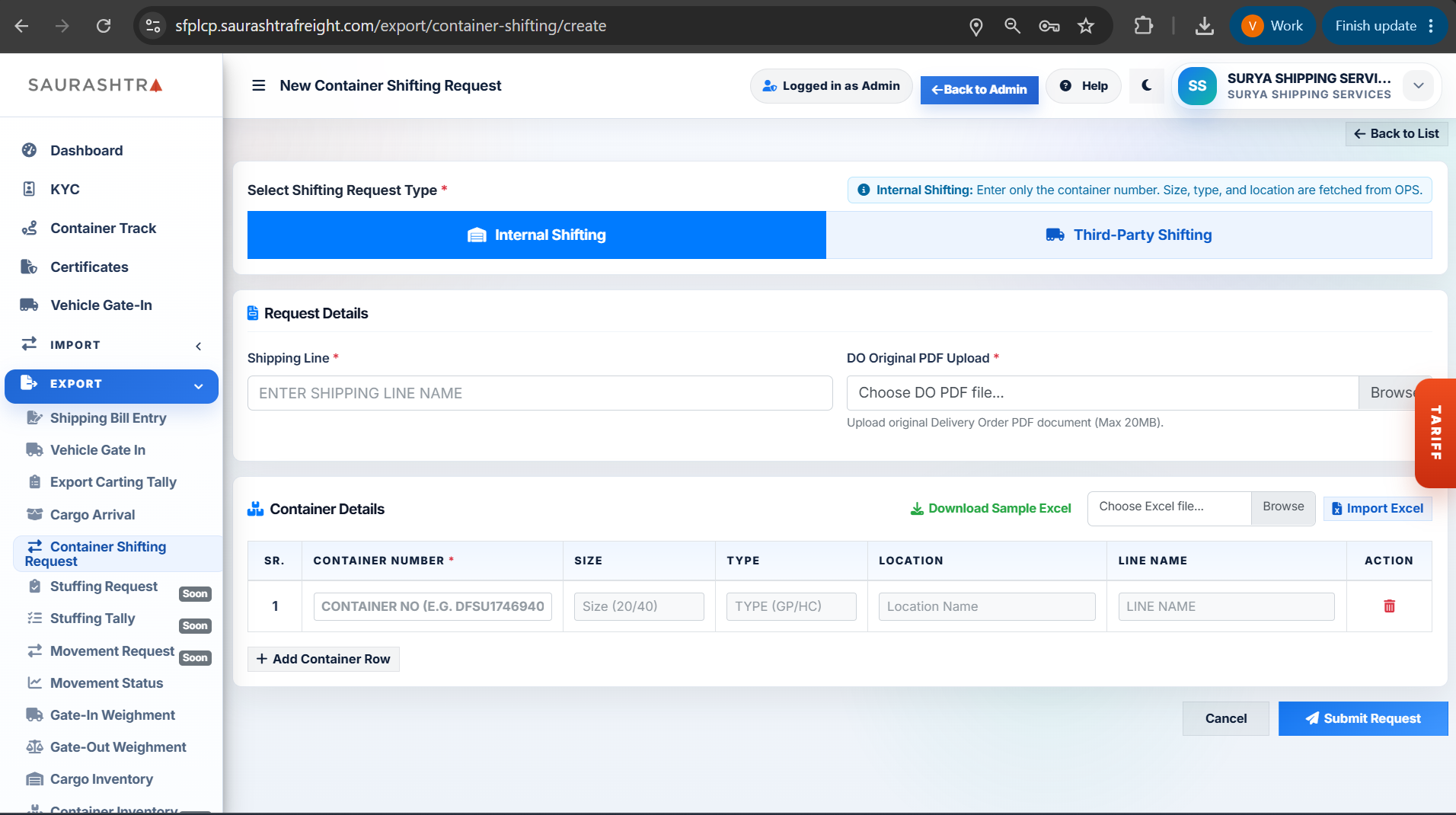Viewport: 1456px width, 815px height.
Task: Click the SS user avatar
Action: pos(1197,85)
